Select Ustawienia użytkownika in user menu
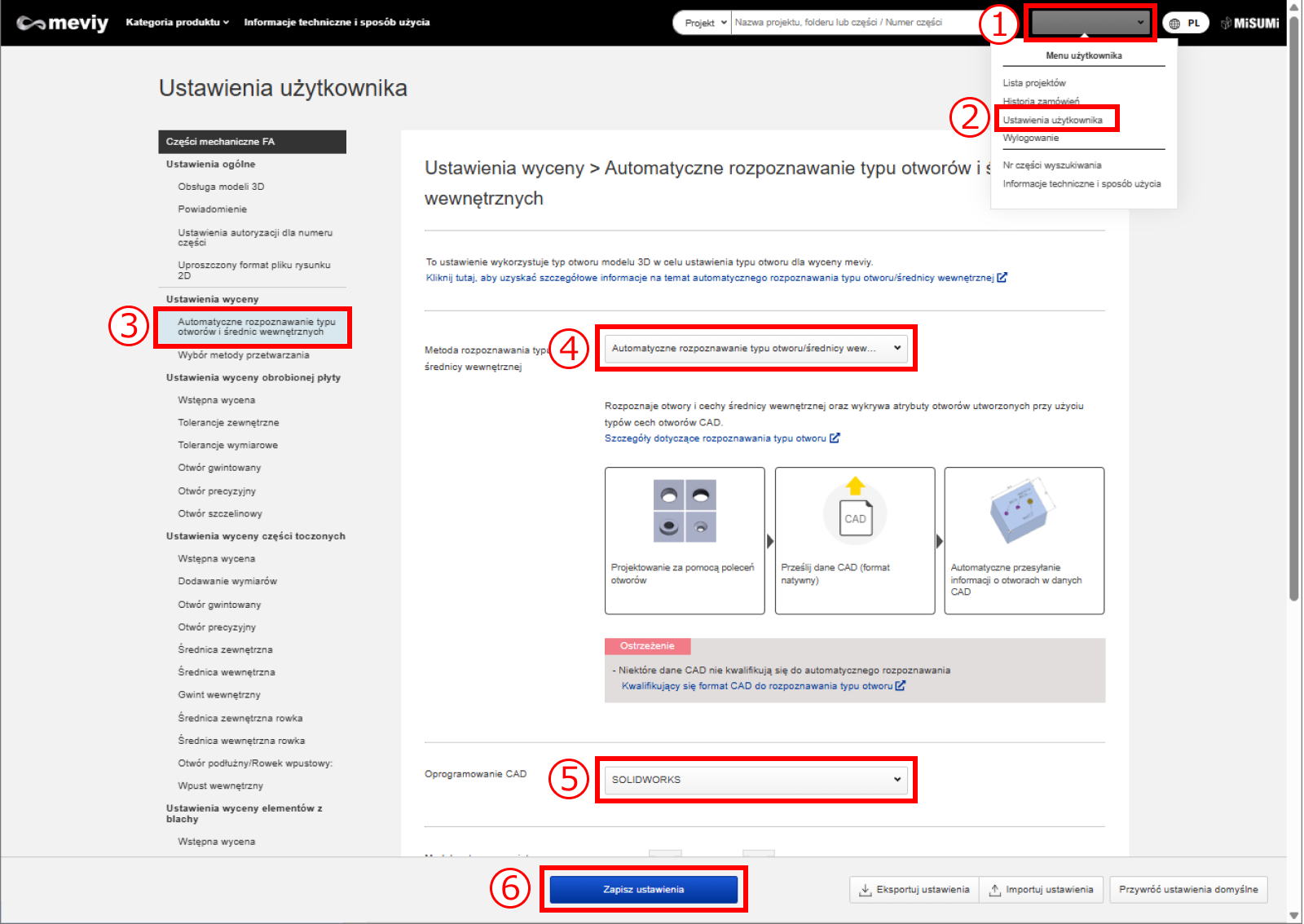1304x924 pixels. click(1052, 120)
